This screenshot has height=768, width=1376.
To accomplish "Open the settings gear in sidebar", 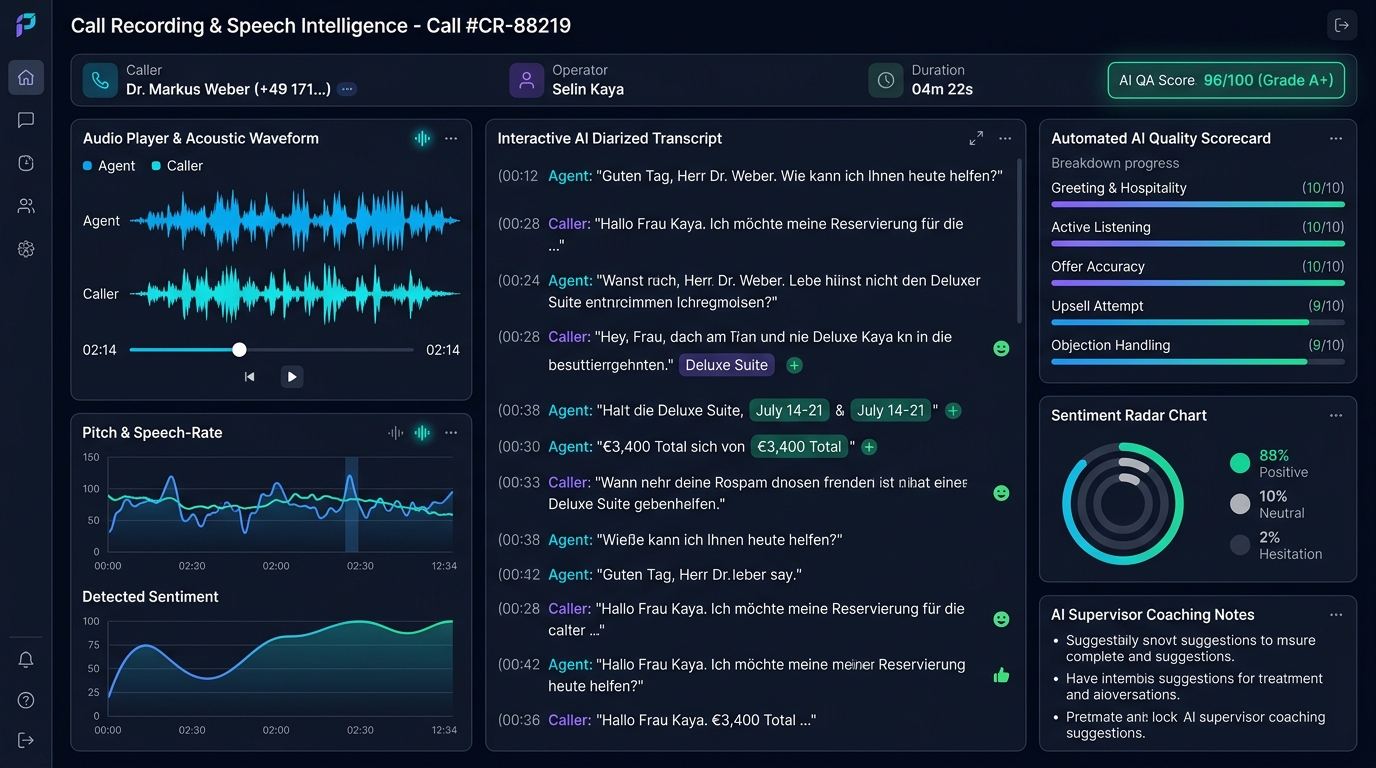I will click(x=26, y=249).
